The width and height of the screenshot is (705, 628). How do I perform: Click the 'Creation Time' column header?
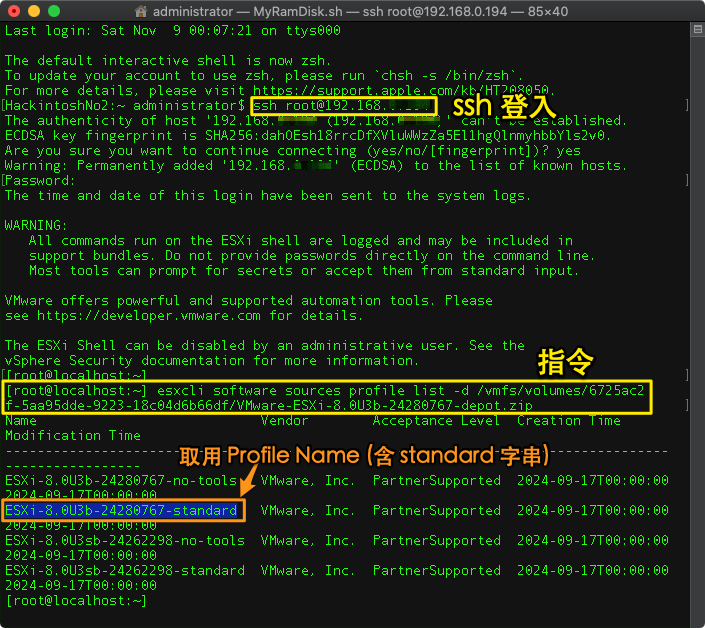(x=569, y=420)
